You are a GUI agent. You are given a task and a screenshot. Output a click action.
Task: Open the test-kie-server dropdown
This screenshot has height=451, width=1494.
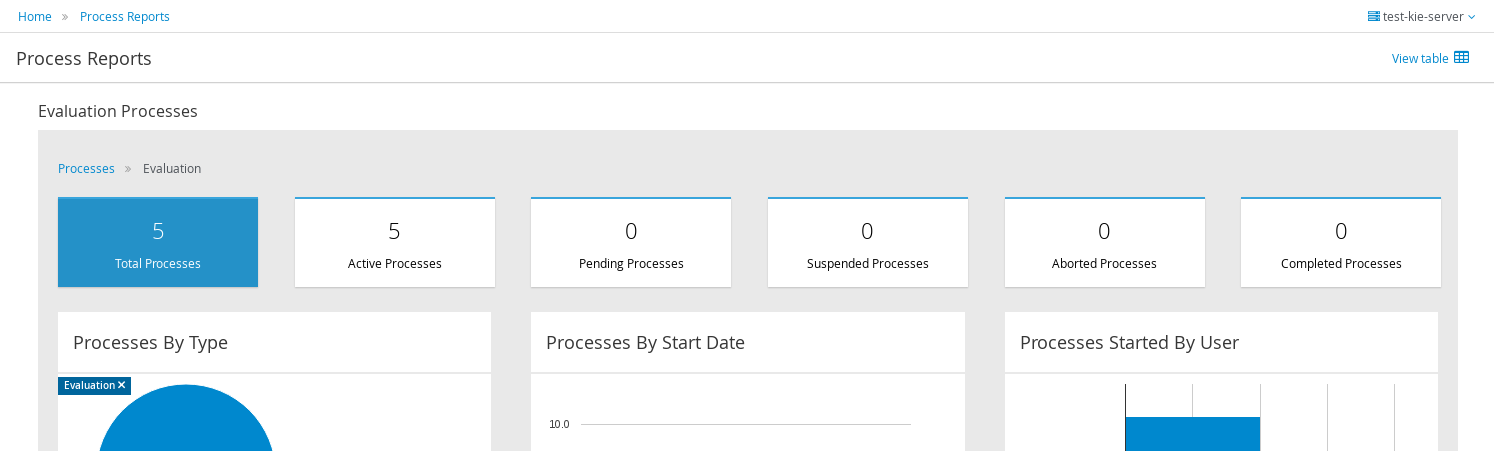pyautogui.click(x=1428, y=16)
